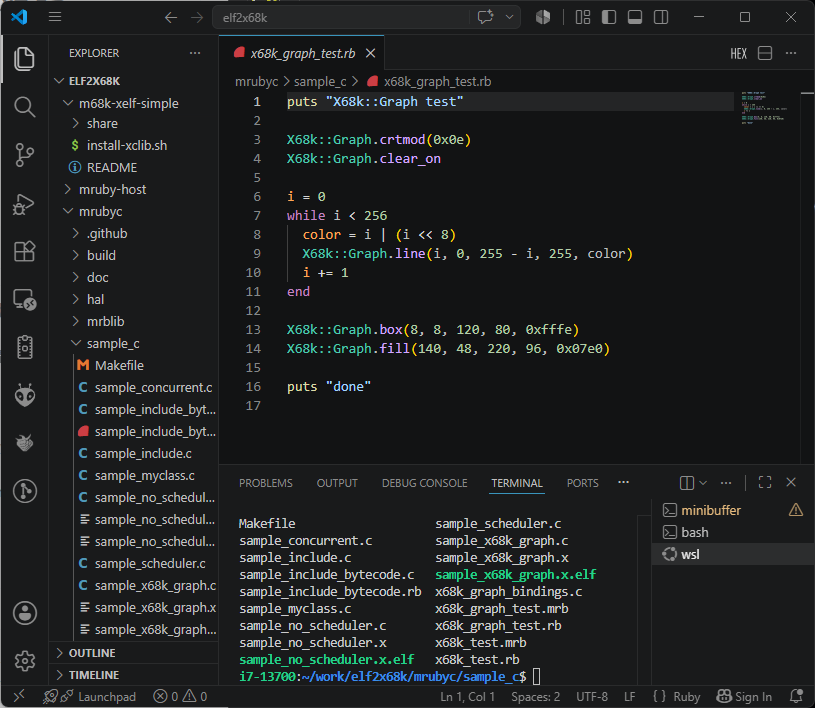The image size is (815, 708).
Task: Select the wsl terminal instance
Action: [x=733, y=554]
